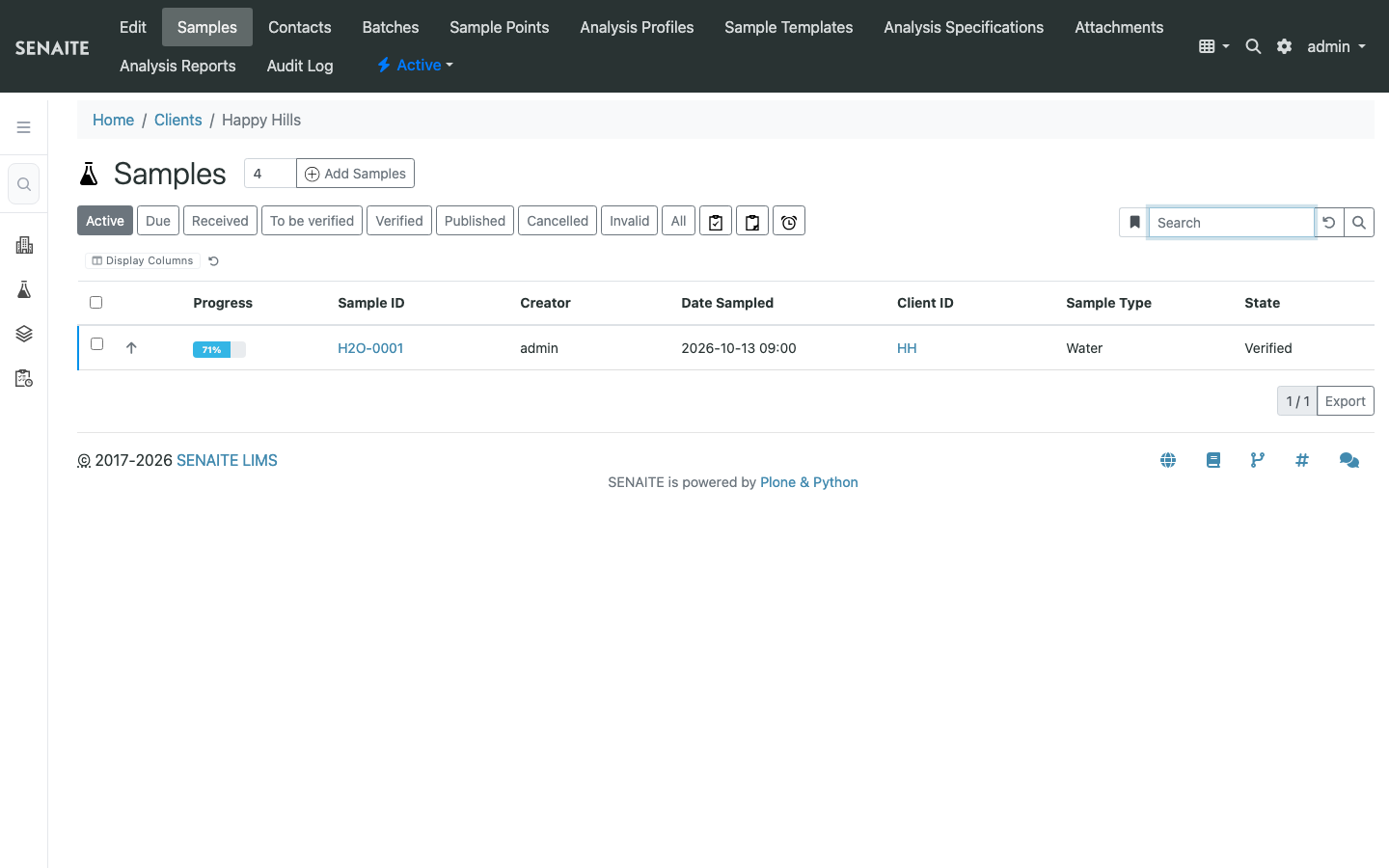Click the up arrow in H2O-0001 row
Screen dimensions: 1389x868
[x=131, y=348]
